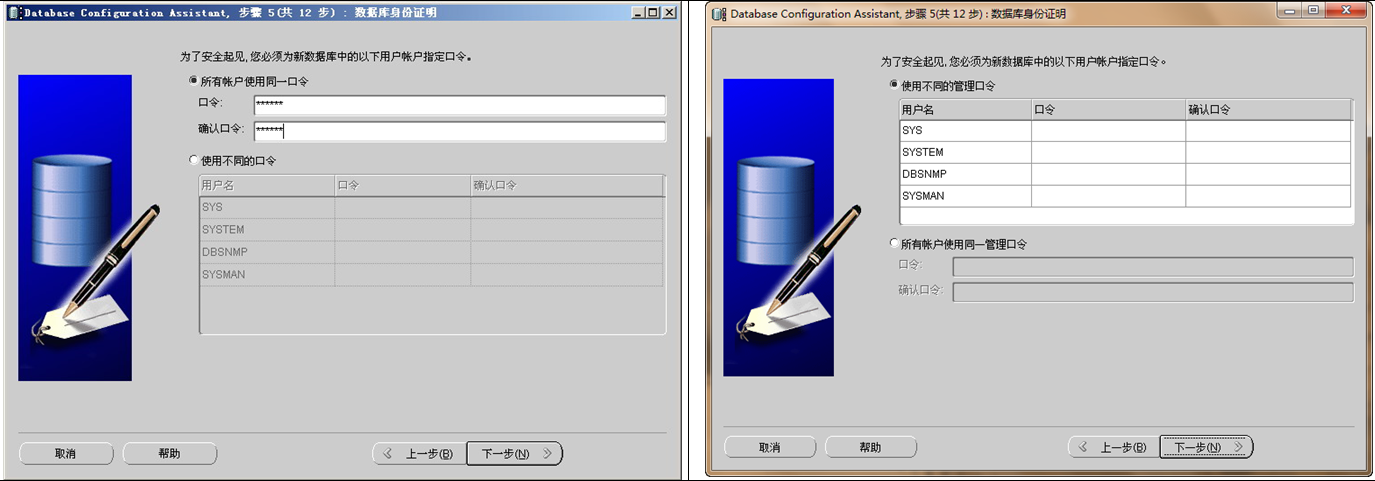Click the SYSMAN 口令 cell in right window

(1109, 197)
